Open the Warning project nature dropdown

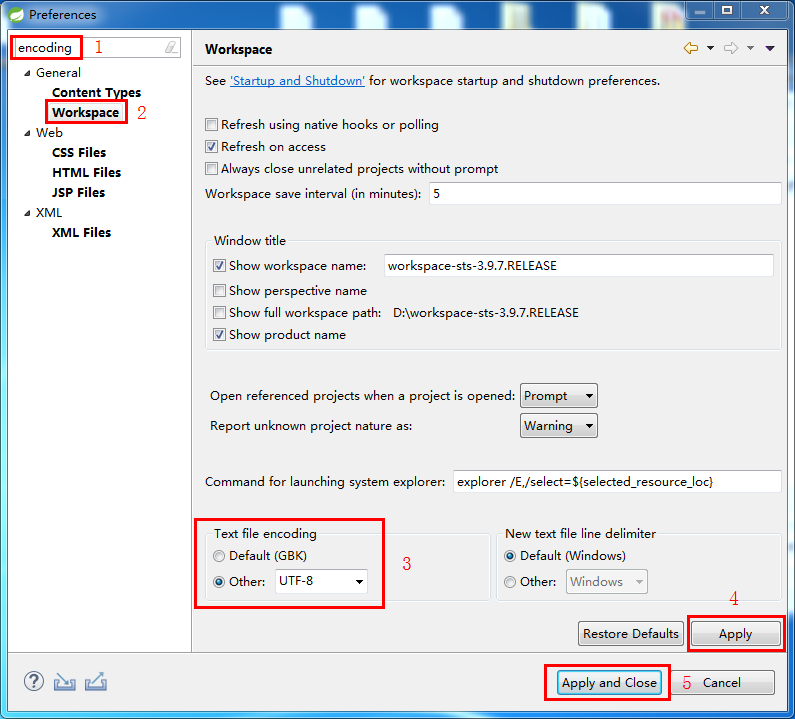tap(559, 425)
